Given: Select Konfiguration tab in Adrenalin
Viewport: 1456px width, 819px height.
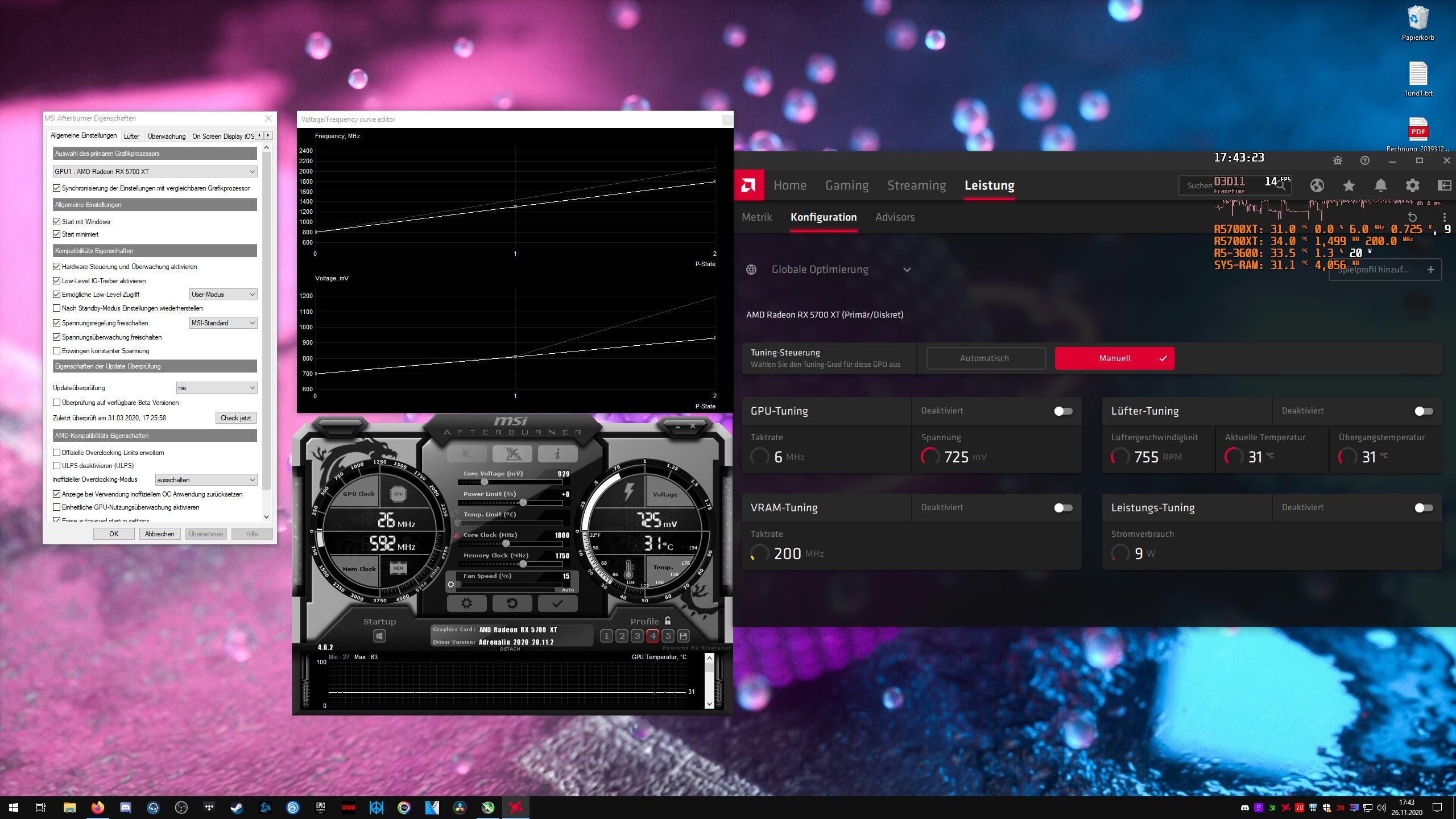Looking at the screenshot, I should [x=823, y=217].
